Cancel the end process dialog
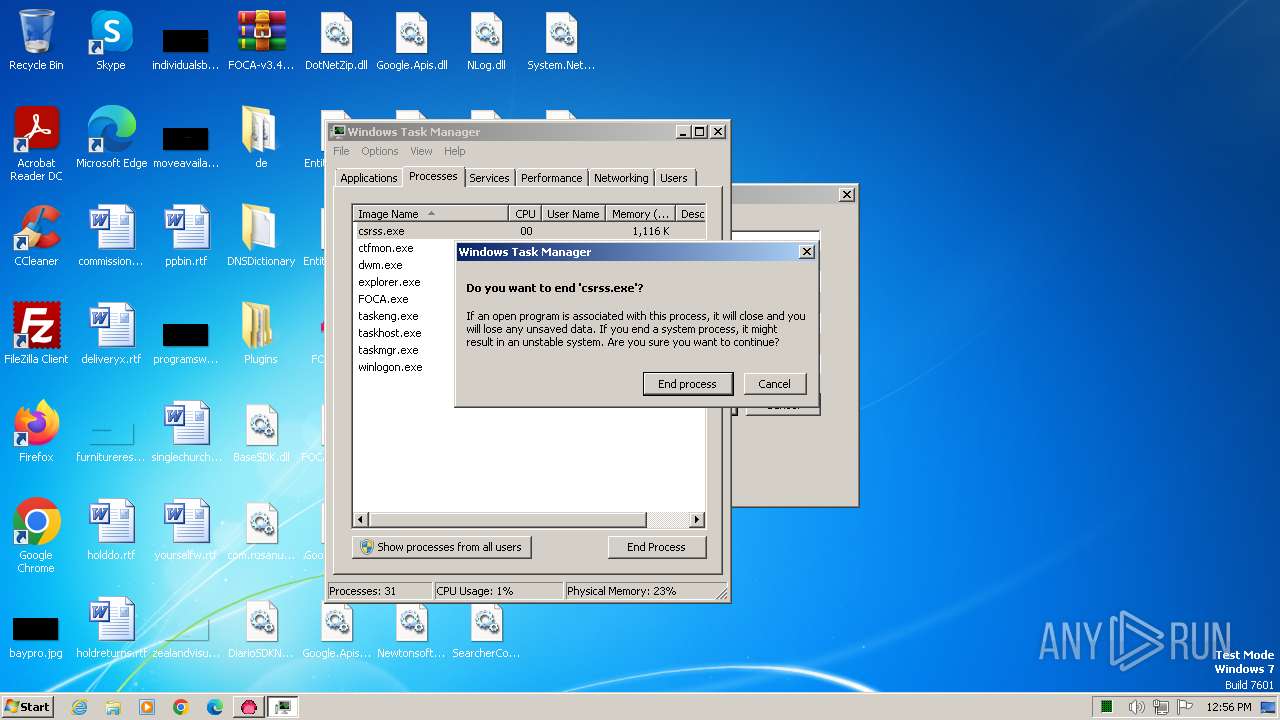 click(x=774, y=384)
